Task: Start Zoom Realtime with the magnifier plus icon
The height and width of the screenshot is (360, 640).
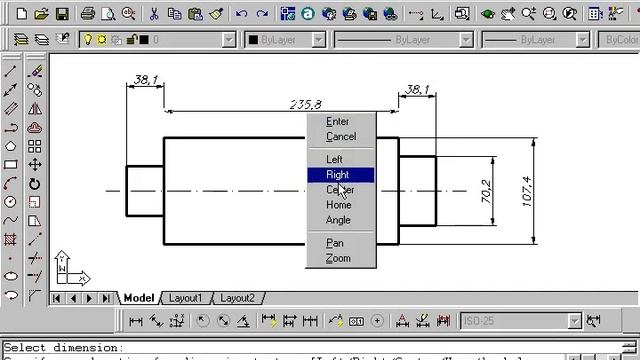Action: [x=529, y=14]
